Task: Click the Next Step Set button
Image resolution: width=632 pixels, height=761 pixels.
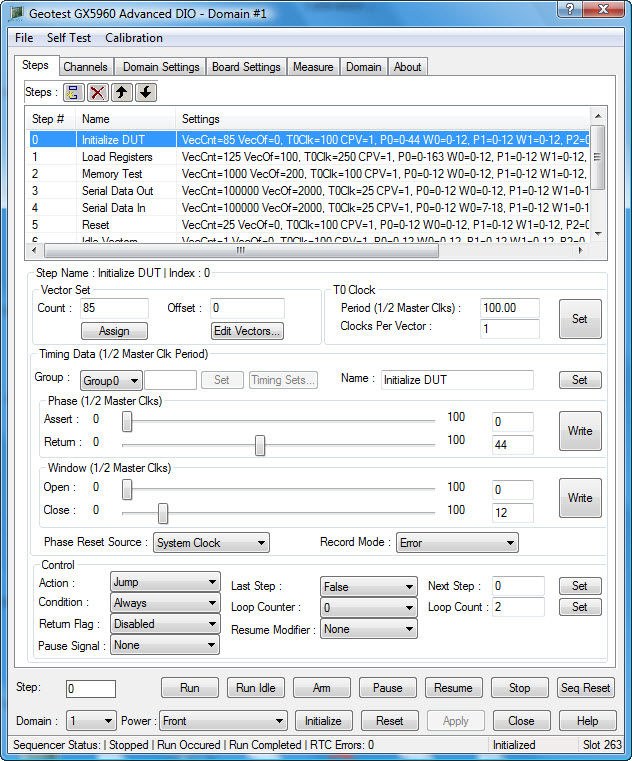Action: 580,586
